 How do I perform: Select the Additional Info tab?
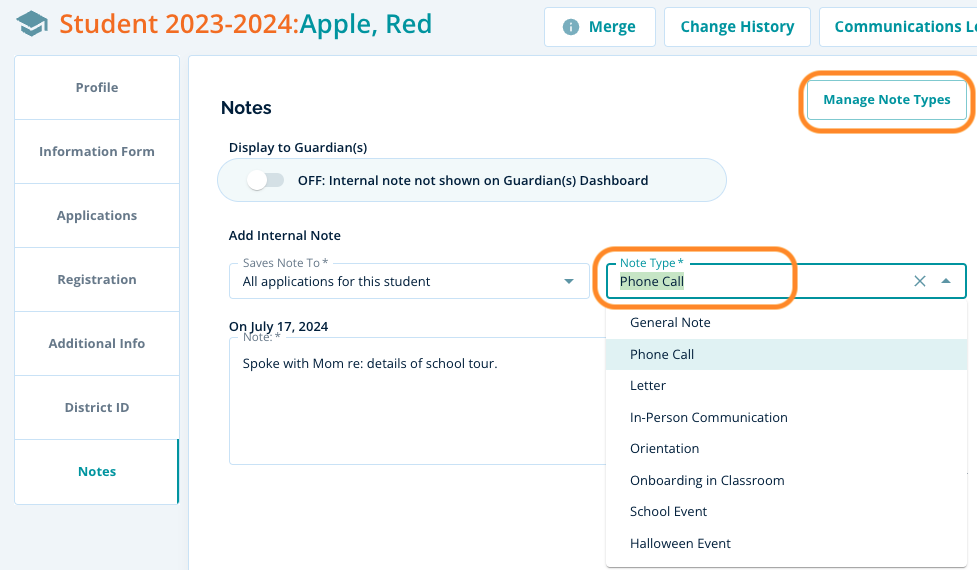(x=97, y=344)
